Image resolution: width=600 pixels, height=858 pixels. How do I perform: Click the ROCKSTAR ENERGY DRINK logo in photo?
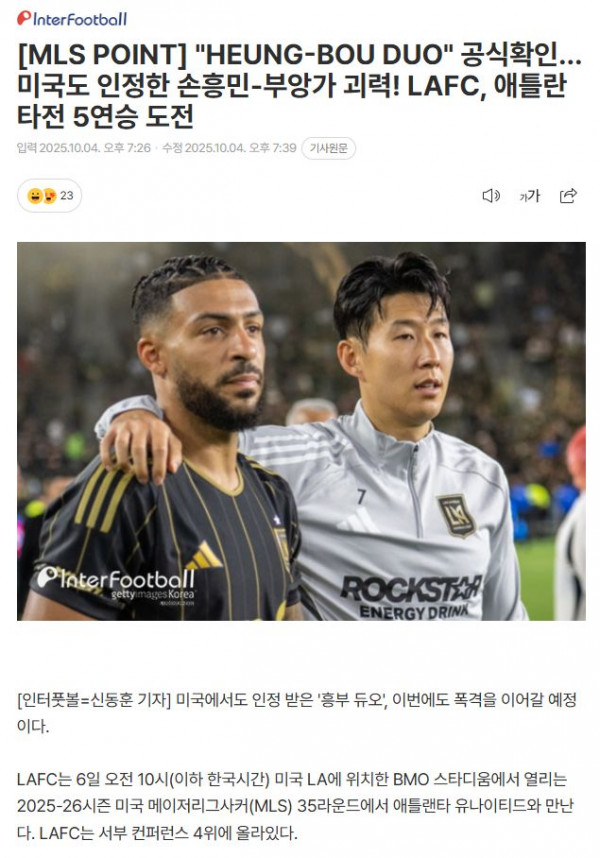coord(411,596)
